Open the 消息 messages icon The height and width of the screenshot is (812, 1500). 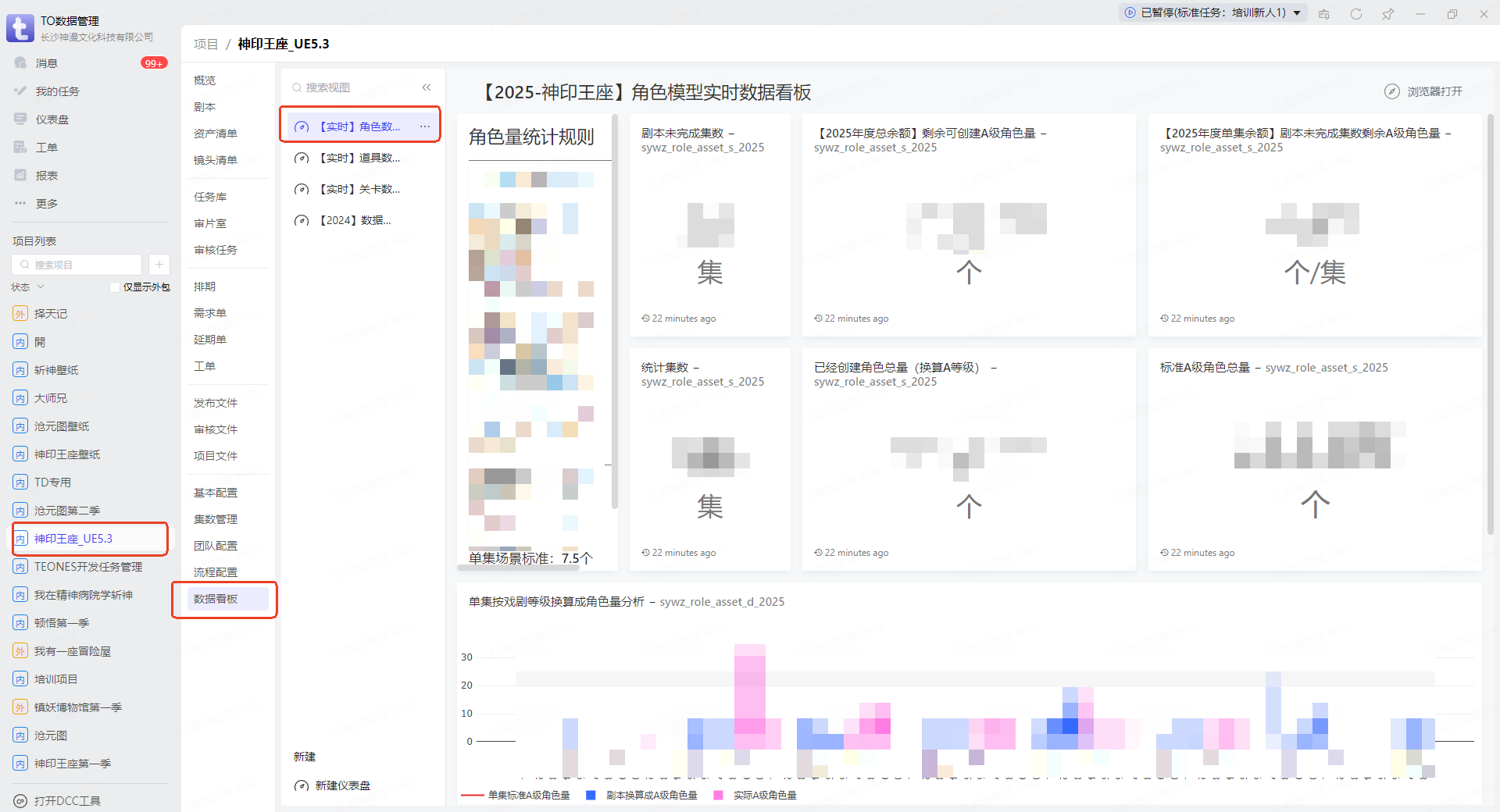20,63
